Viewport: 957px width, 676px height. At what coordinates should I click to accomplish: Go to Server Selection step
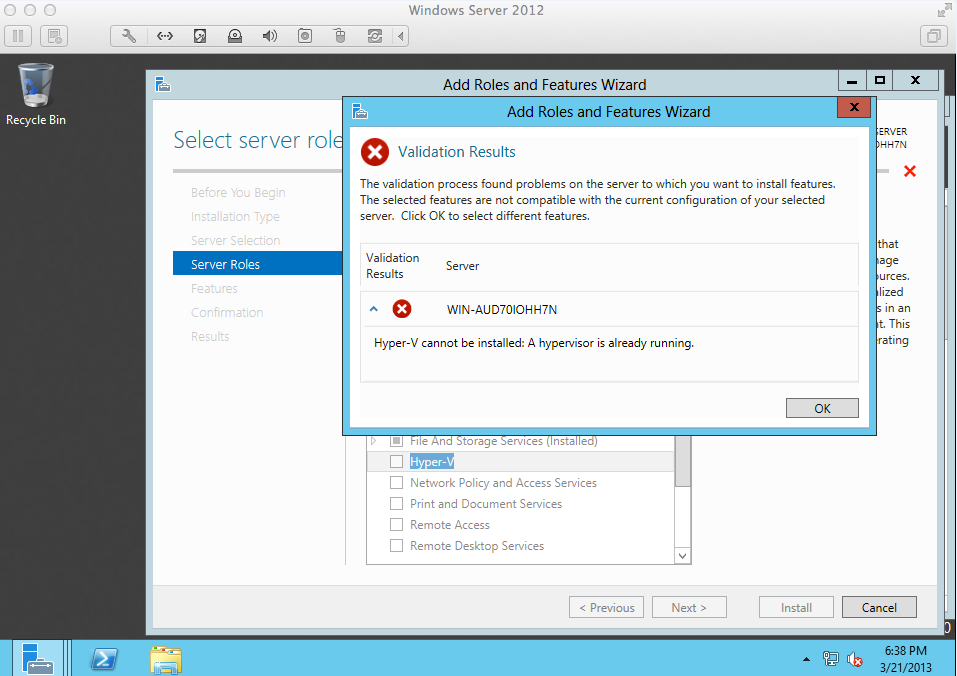235,240
